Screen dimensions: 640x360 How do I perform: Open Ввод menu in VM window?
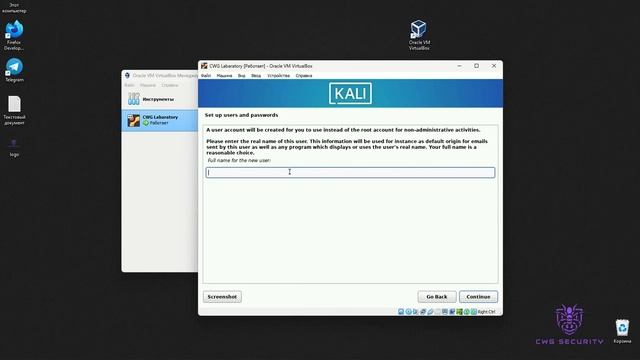pos(256,76)
